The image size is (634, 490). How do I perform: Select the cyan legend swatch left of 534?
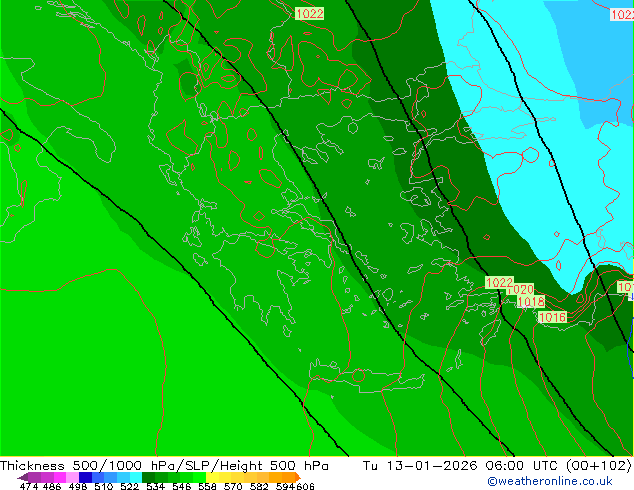tap(136, 477)
